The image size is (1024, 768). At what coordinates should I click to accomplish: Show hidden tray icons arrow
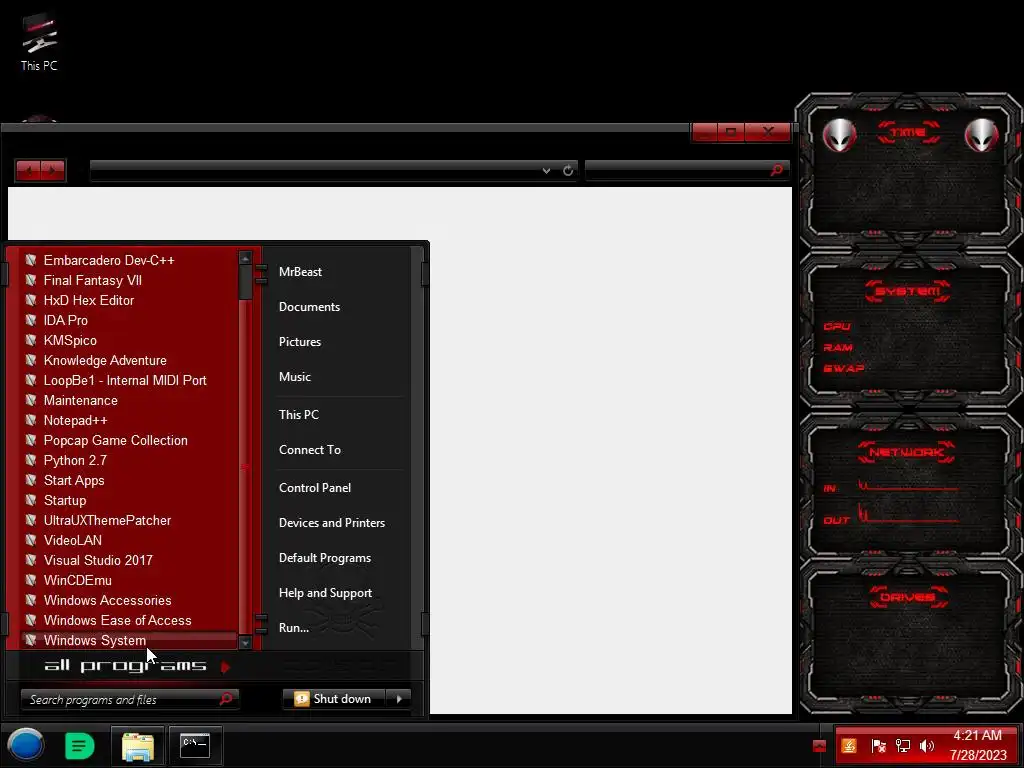point(820,746)
